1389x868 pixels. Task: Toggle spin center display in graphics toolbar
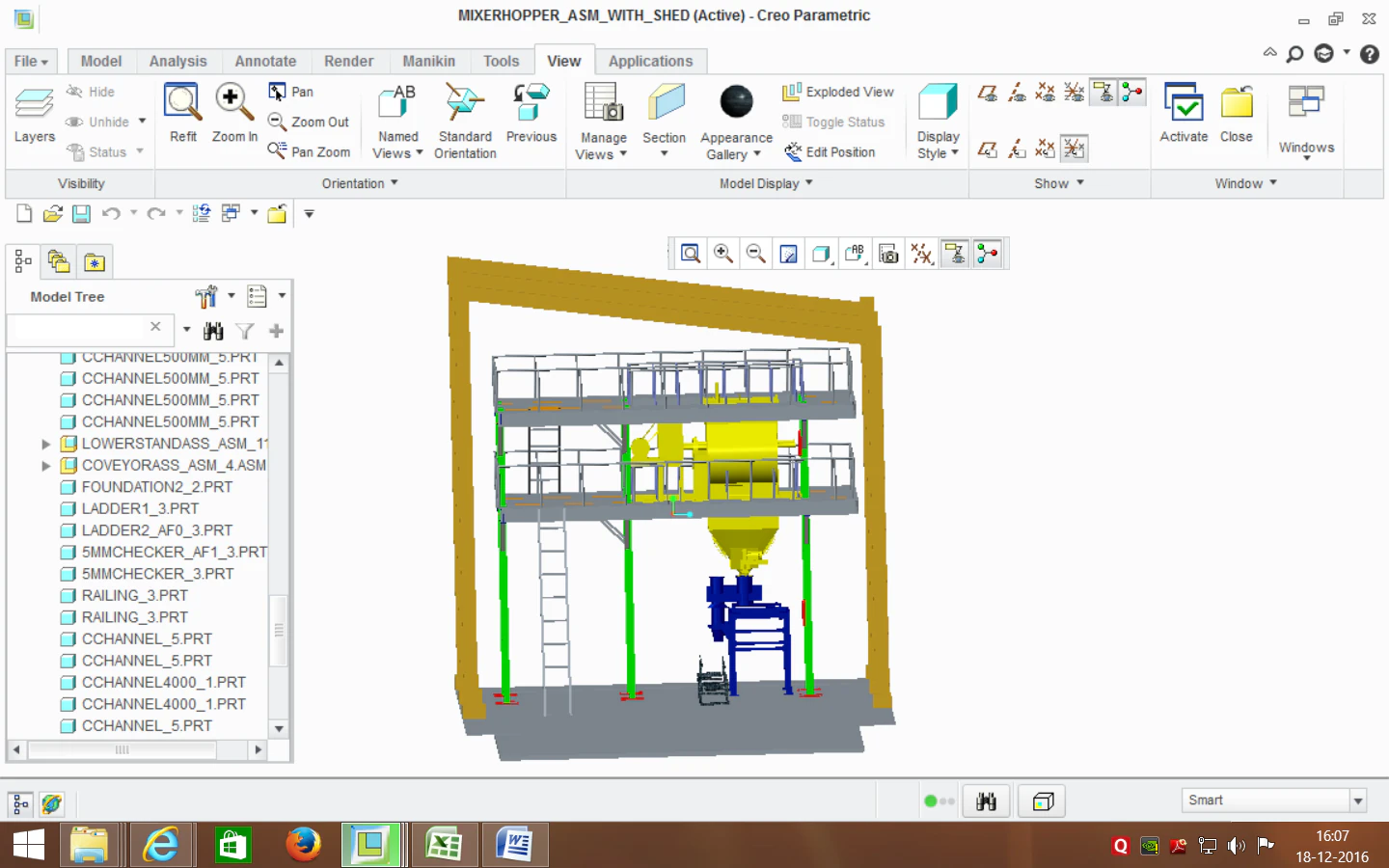pos(987,254)
